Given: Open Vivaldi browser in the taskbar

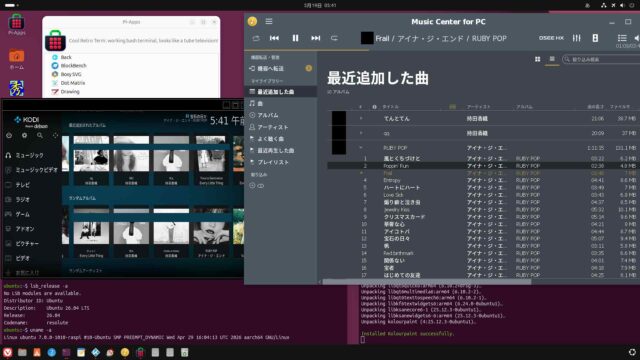Looking at the screenshot, I should 7,352.
